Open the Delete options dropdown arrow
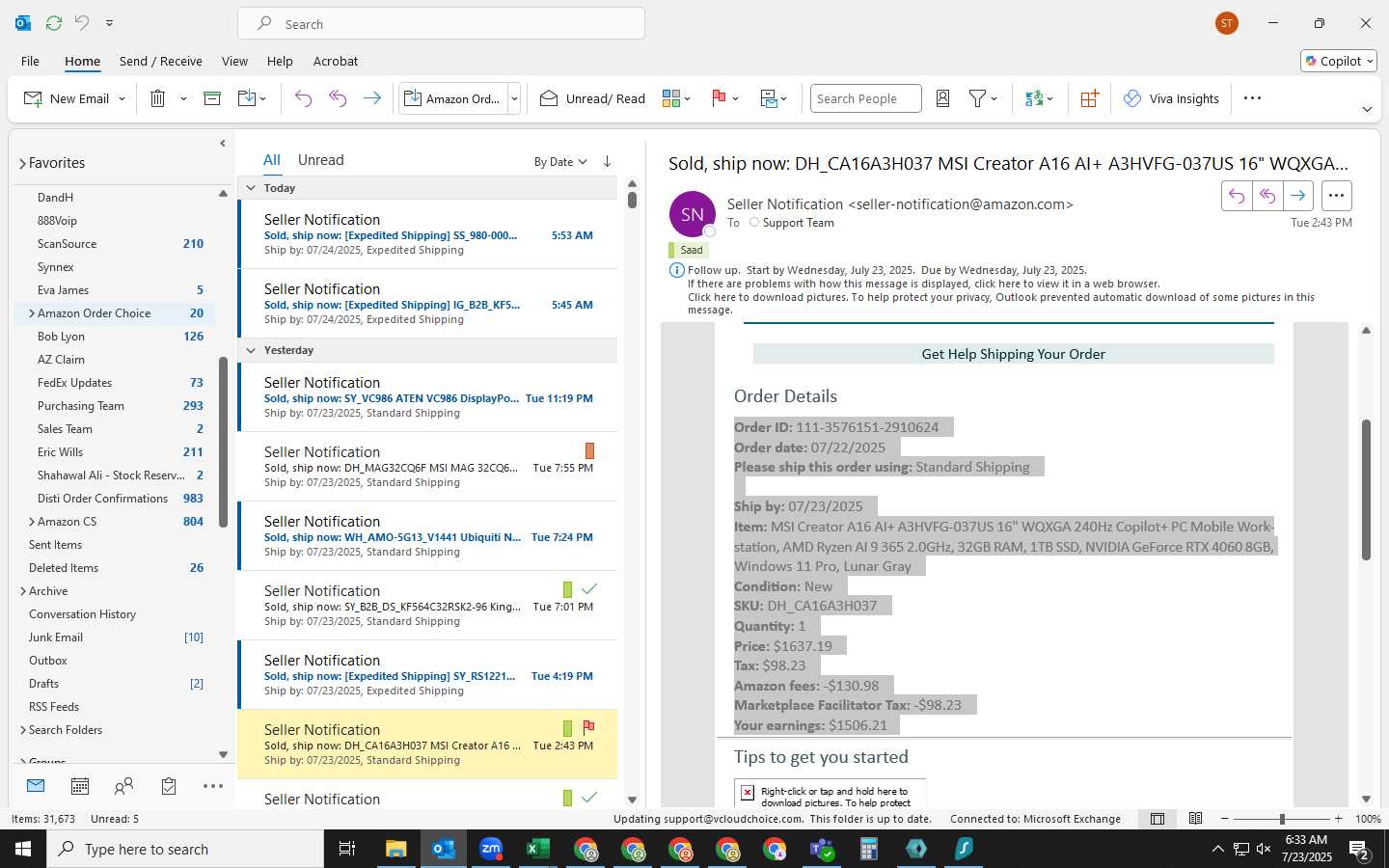The image size is (1389, 868). point(183,98)
